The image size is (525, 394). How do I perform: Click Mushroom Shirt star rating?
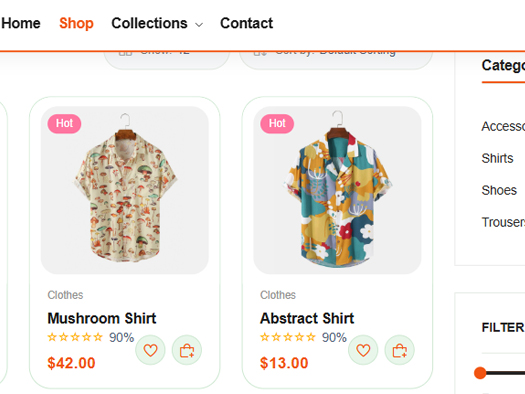tap(75, 337)
